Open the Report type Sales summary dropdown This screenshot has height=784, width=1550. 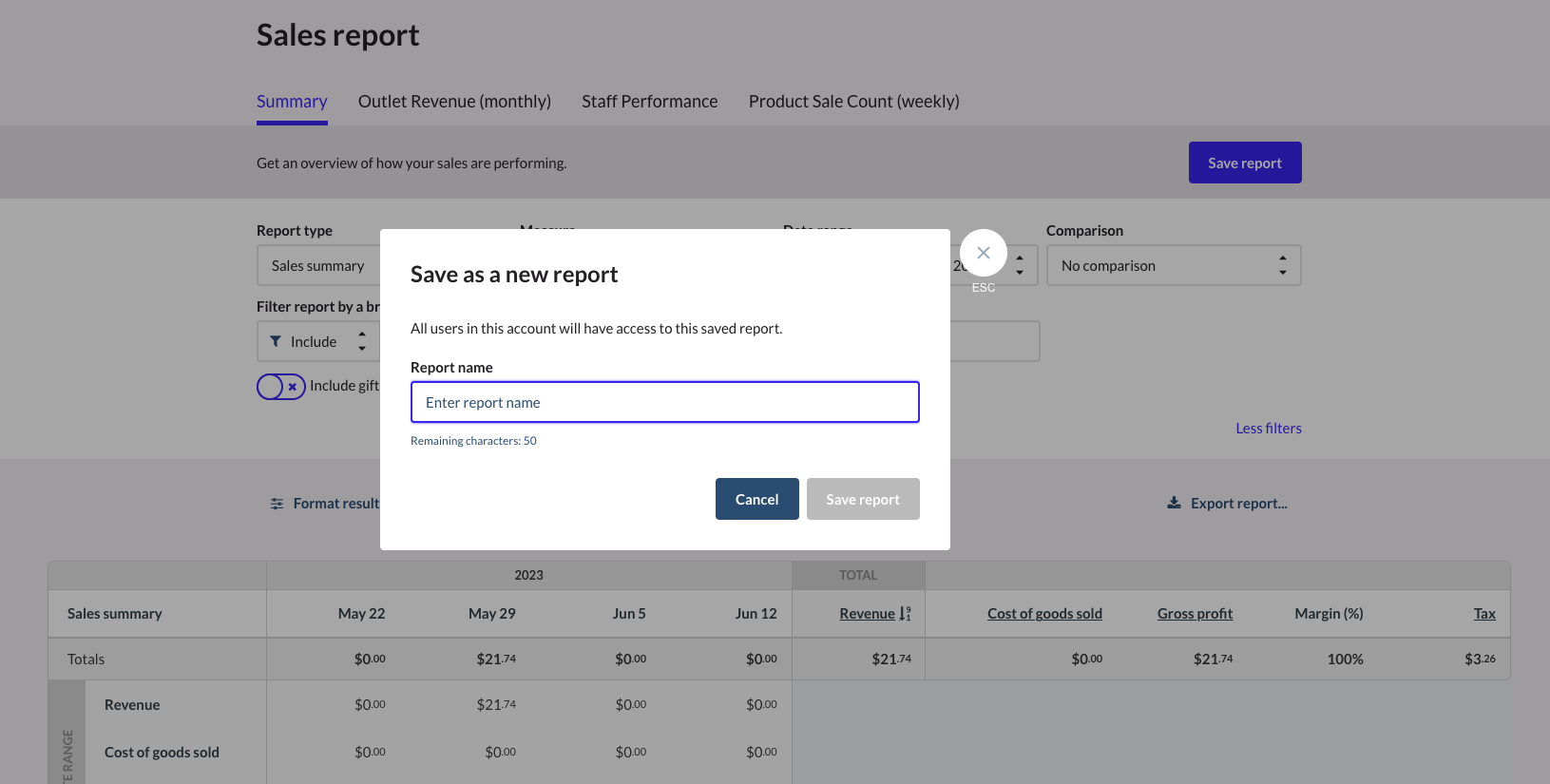pyautogui.click(x=318, y=266)
